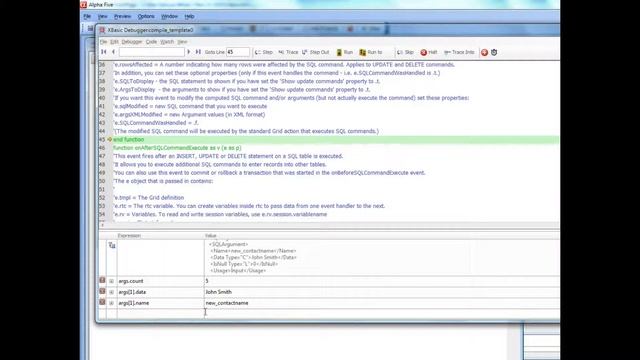Click the John Smith value cell
This screenshot has height=360, width=640.
tap(382, 292)
